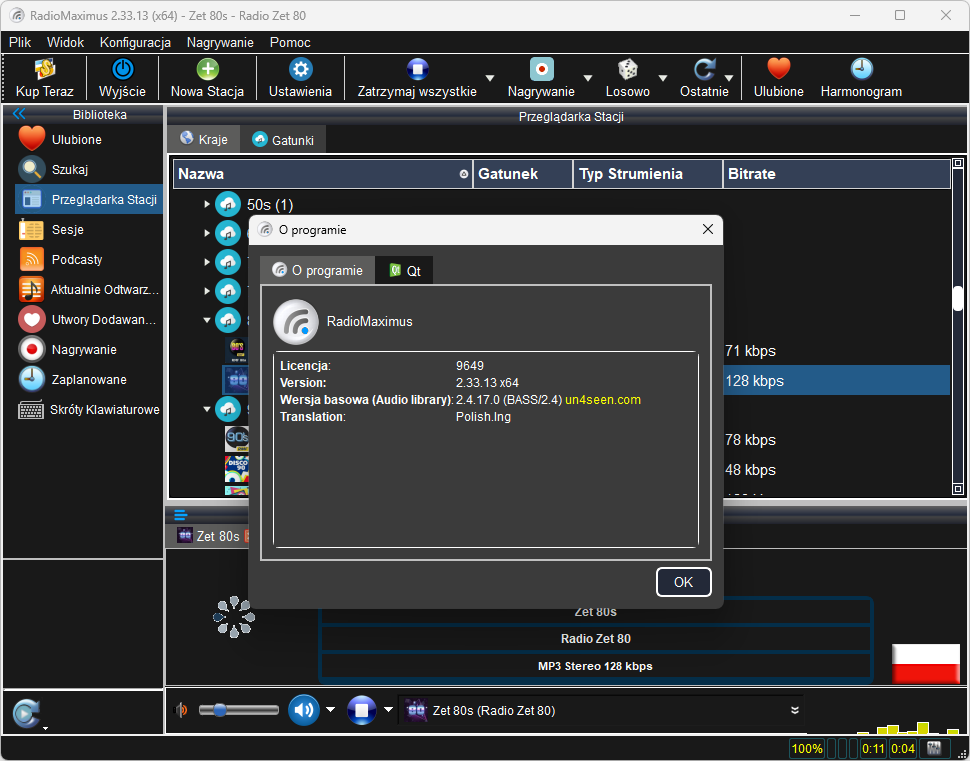Click the Kup Teraz toolbar icon
Viewport: 970px width, 761px height.
[x=45, y=69]
